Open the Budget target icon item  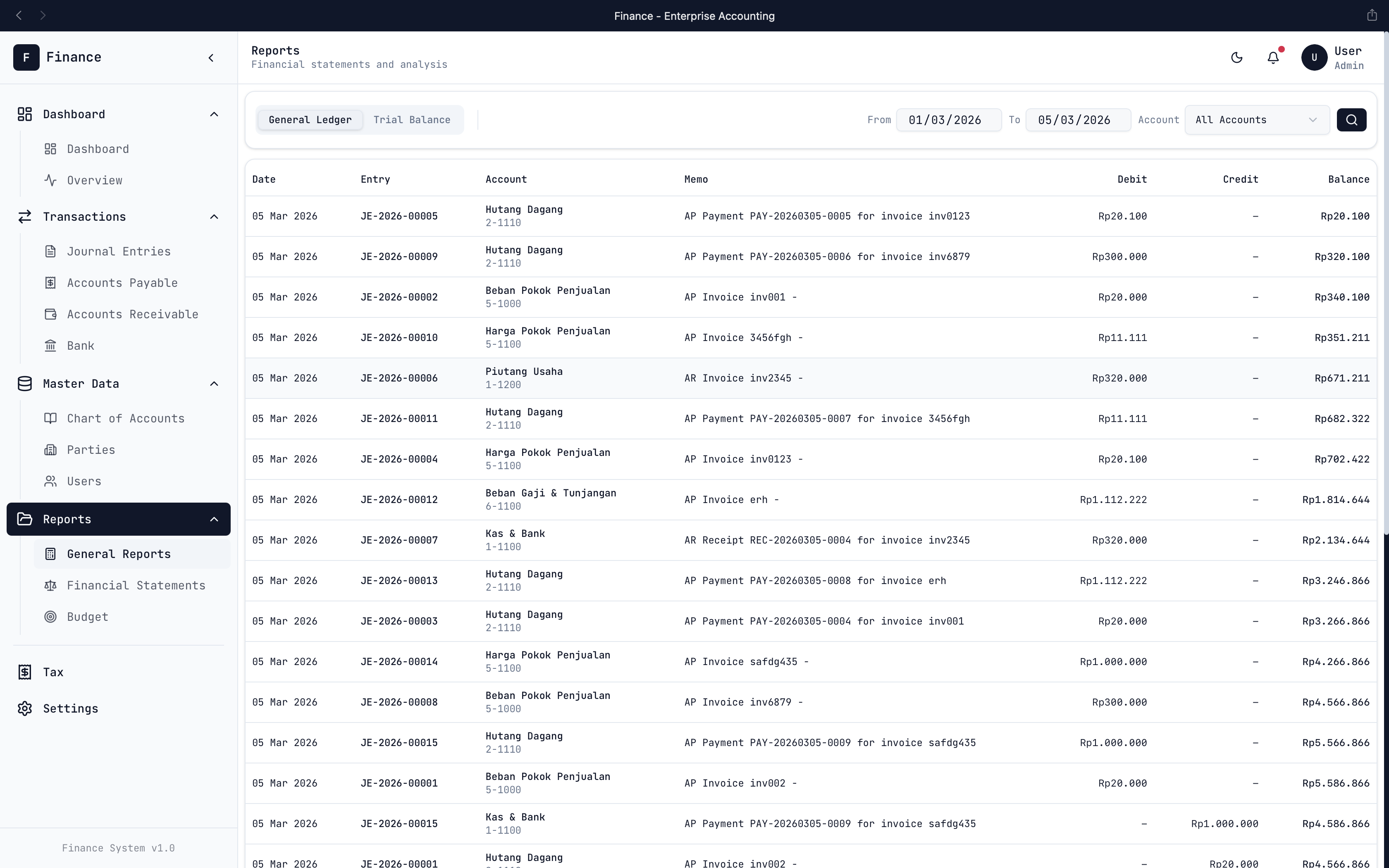(x=50, y=617)
